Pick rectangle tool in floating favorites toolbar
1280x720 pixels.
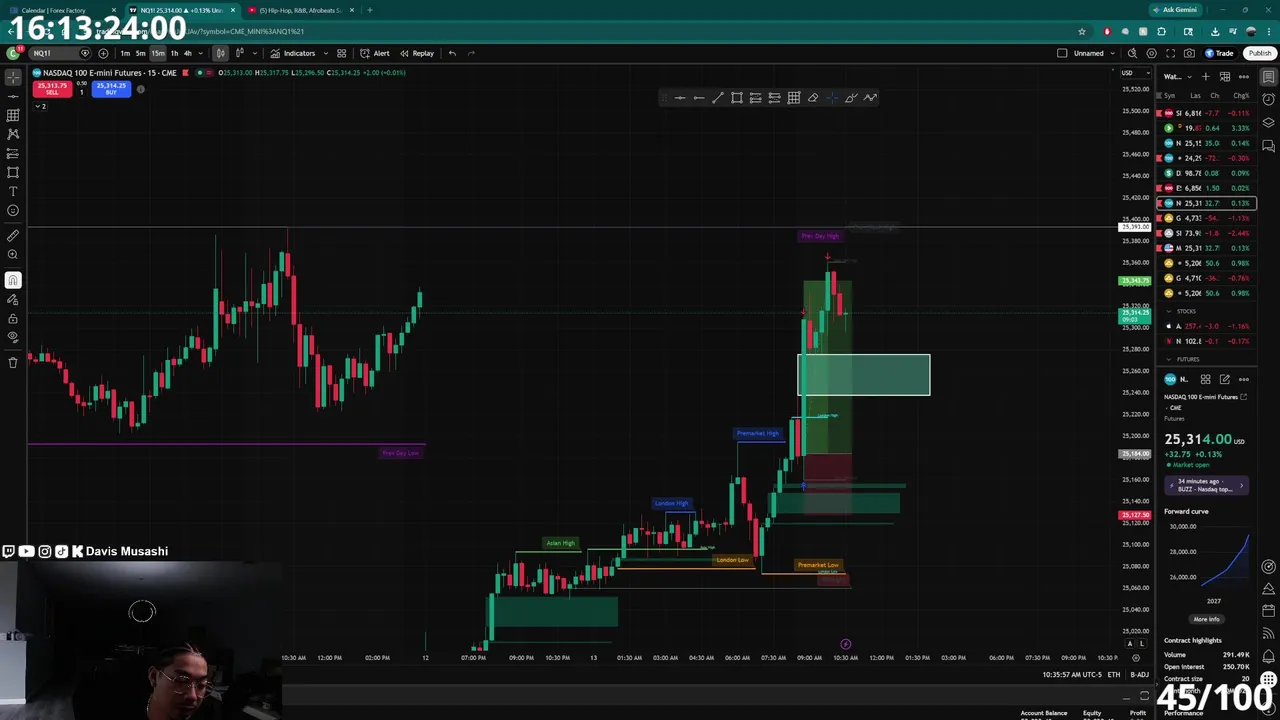(x=737, y=97)
